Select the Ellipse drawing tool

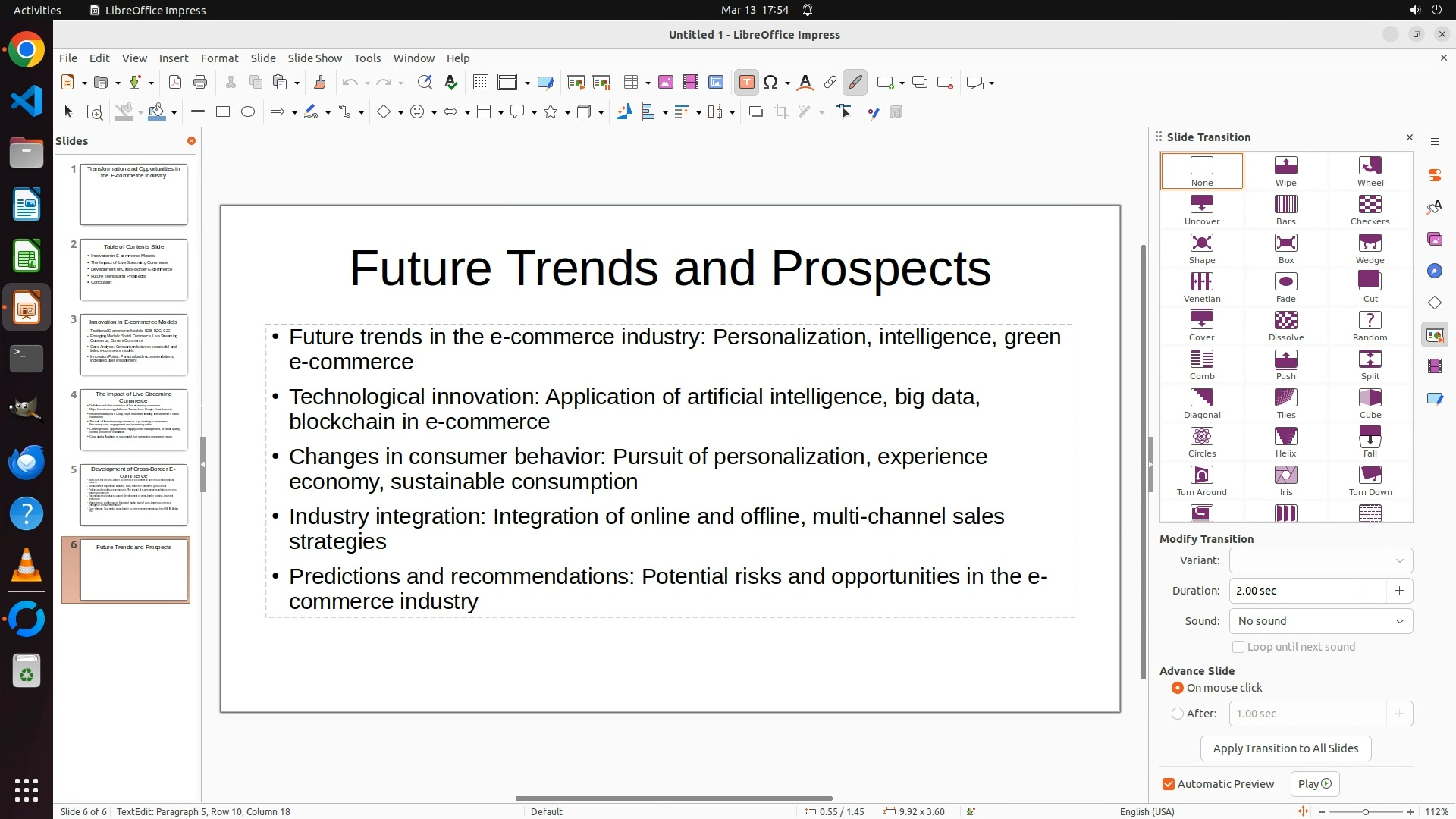click(x=248, y=112)
